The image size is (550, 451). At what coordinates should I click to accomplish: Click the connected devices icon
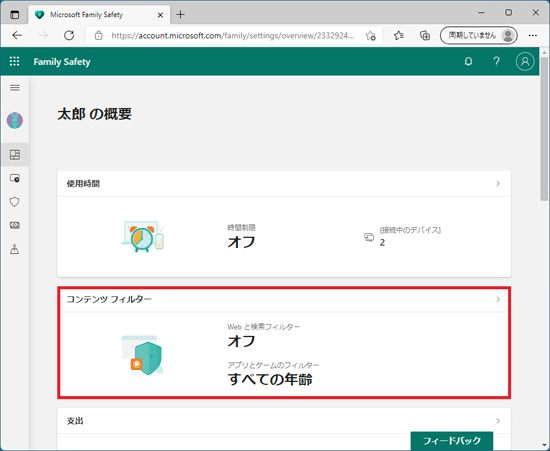point(369,237)
